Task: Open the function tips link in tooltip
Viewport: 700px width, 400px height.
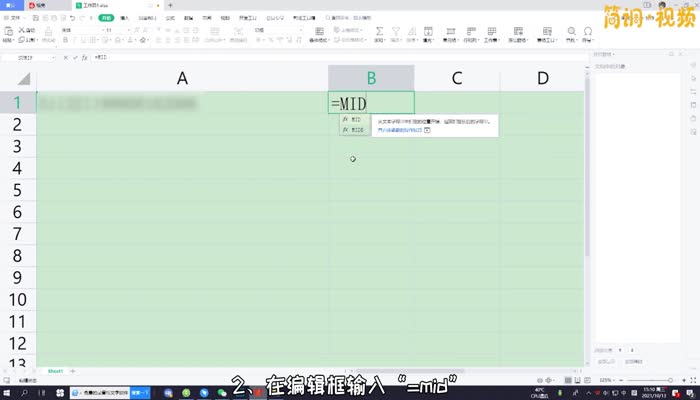Action: [x=393, y=129]
